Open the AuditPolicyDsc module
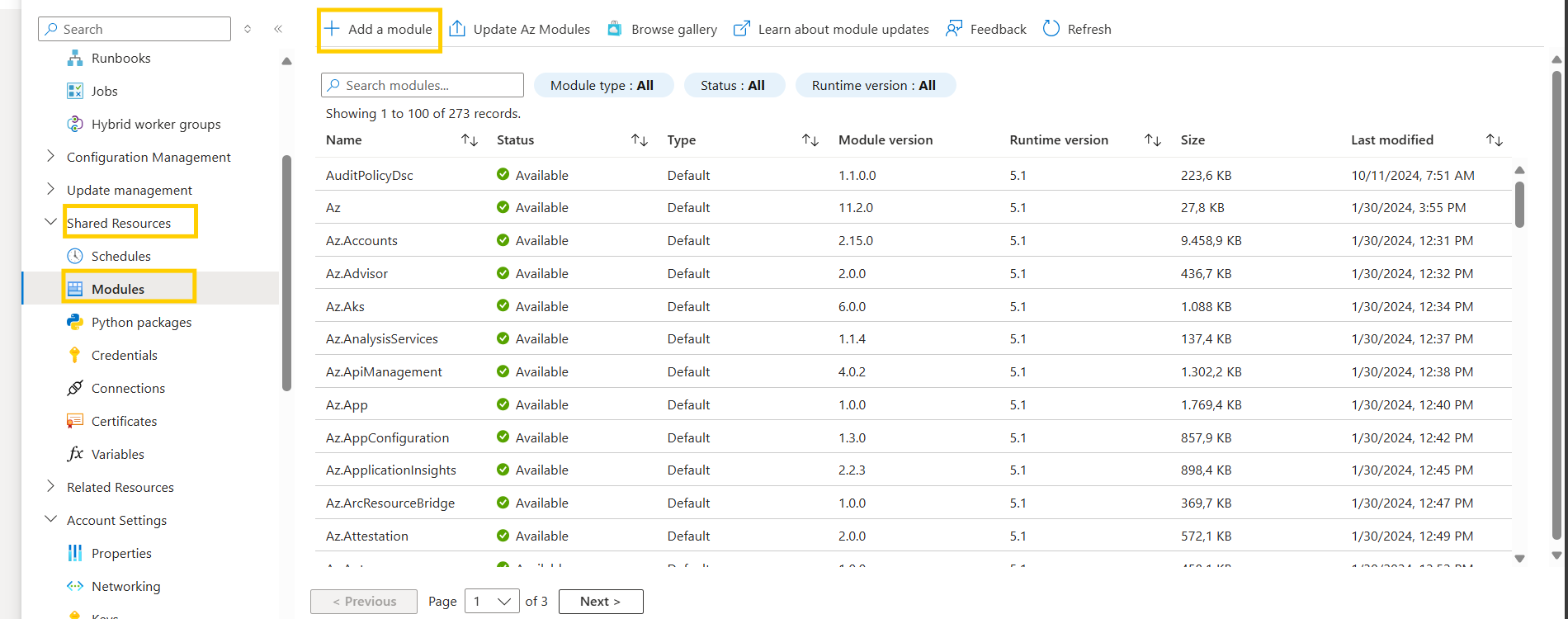Screen dimensions: 1568x619 pos(369,175)
